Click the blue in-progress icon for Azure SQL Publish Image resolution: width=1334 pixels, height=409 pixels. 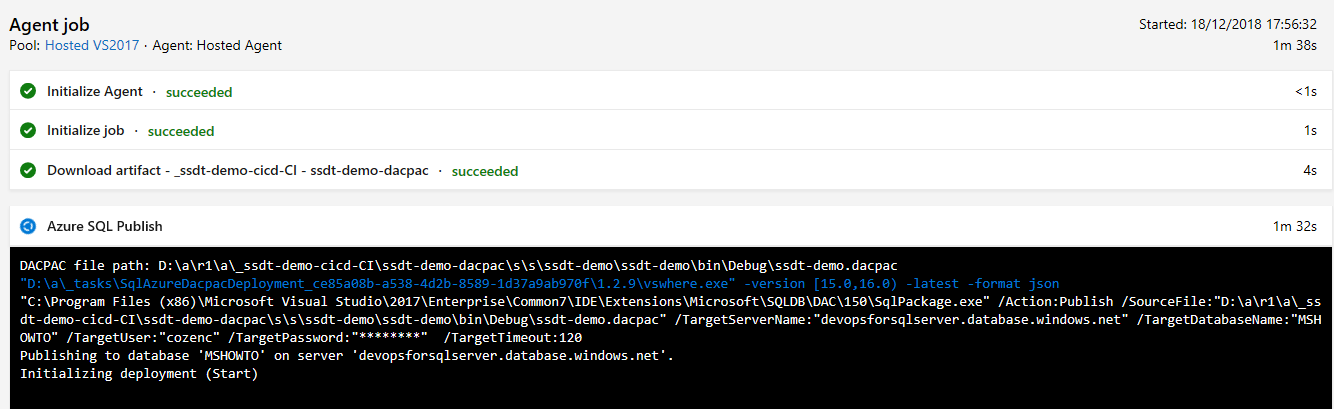pyautogui.click(x=28, y=226)
